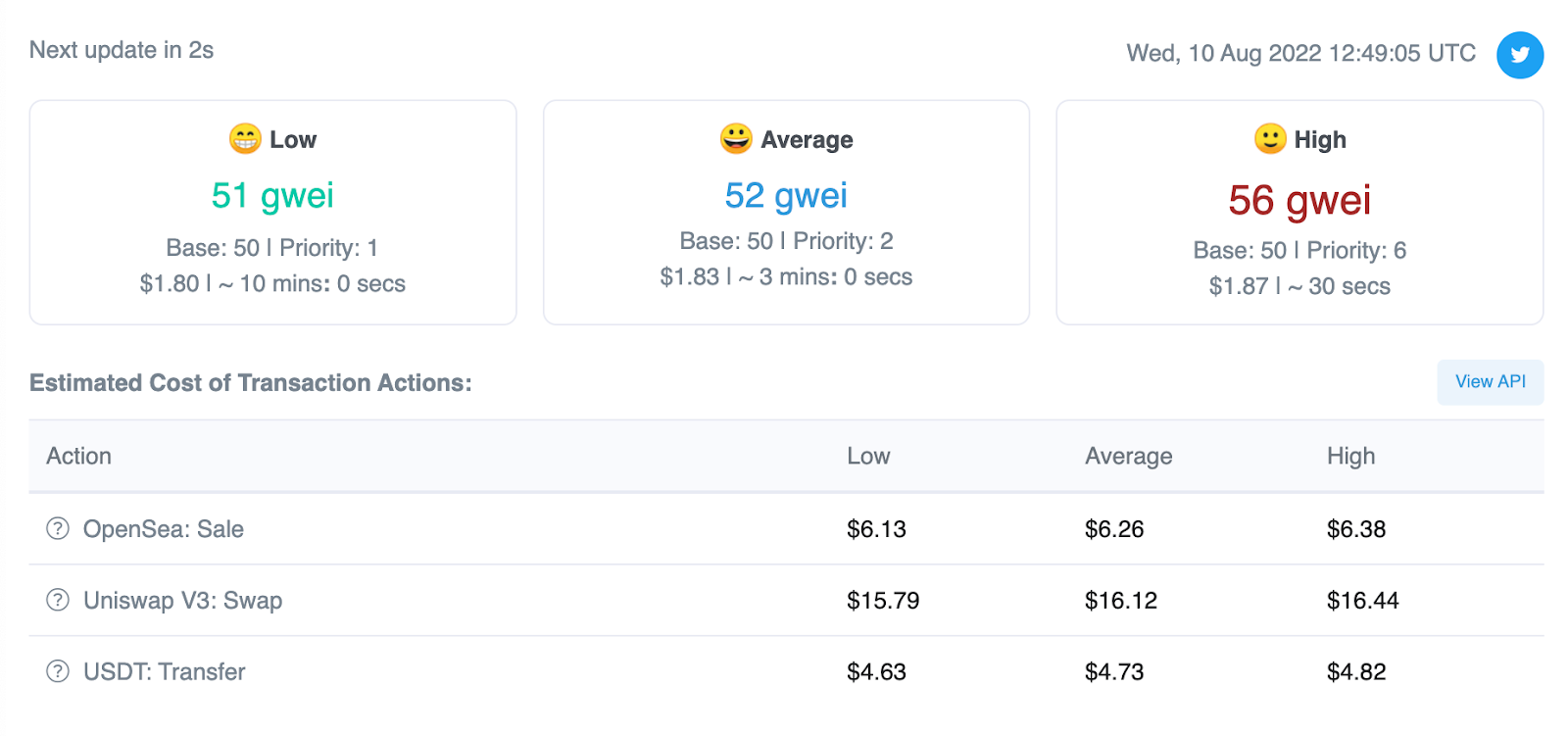Click the Low column header

point(868,457)
